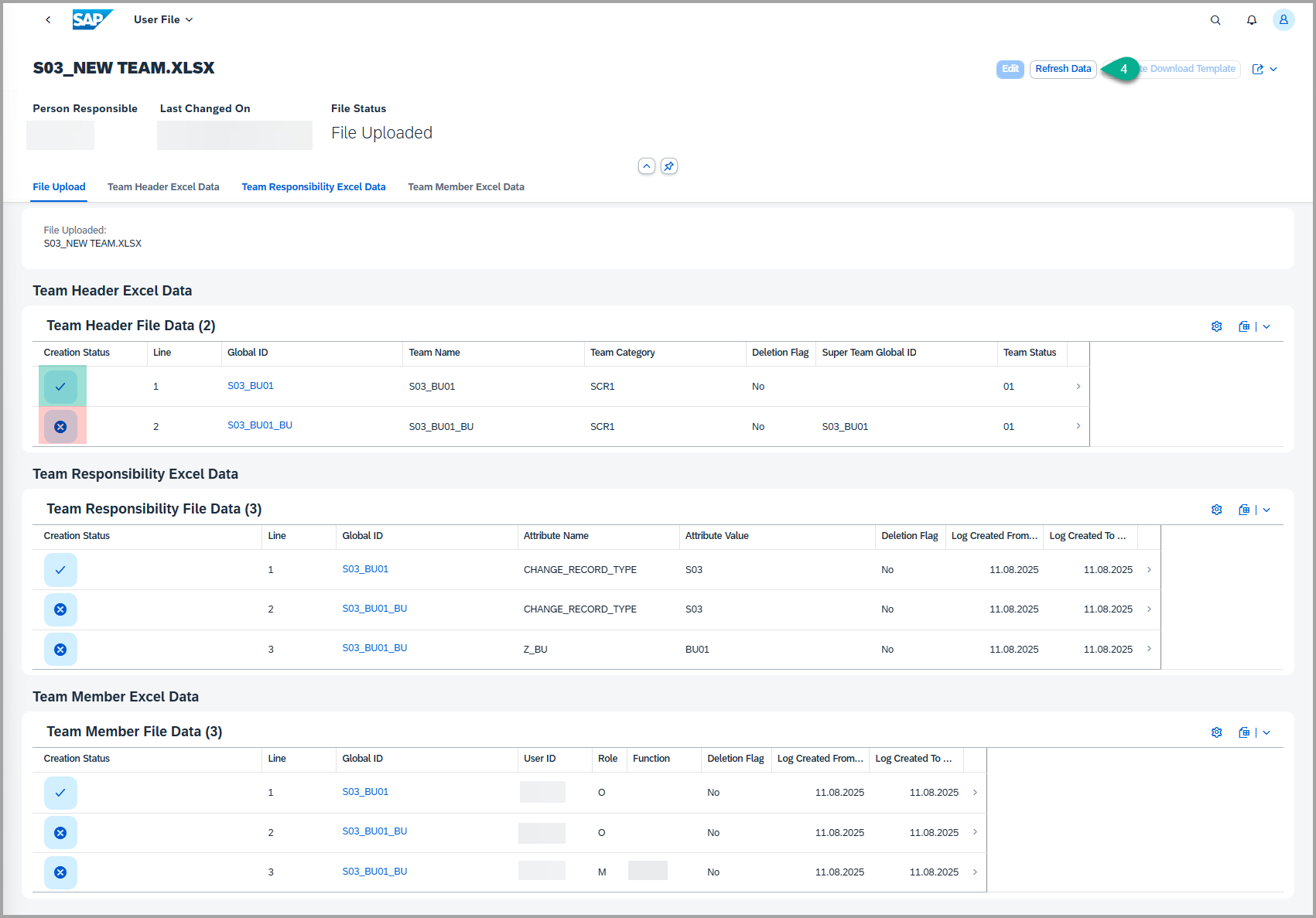Collapse the page header
This screenshot has height=918, width=1316.
(x=647, y=166)
